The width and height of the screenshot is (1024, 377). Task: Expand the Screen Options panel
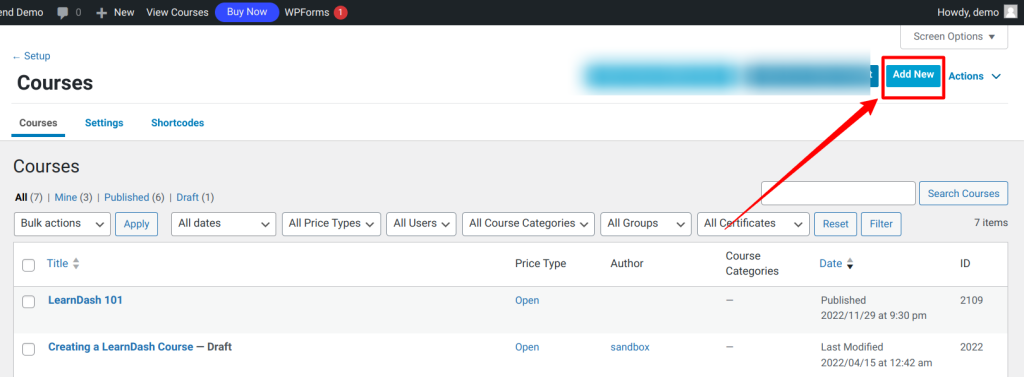pos(953,37)
